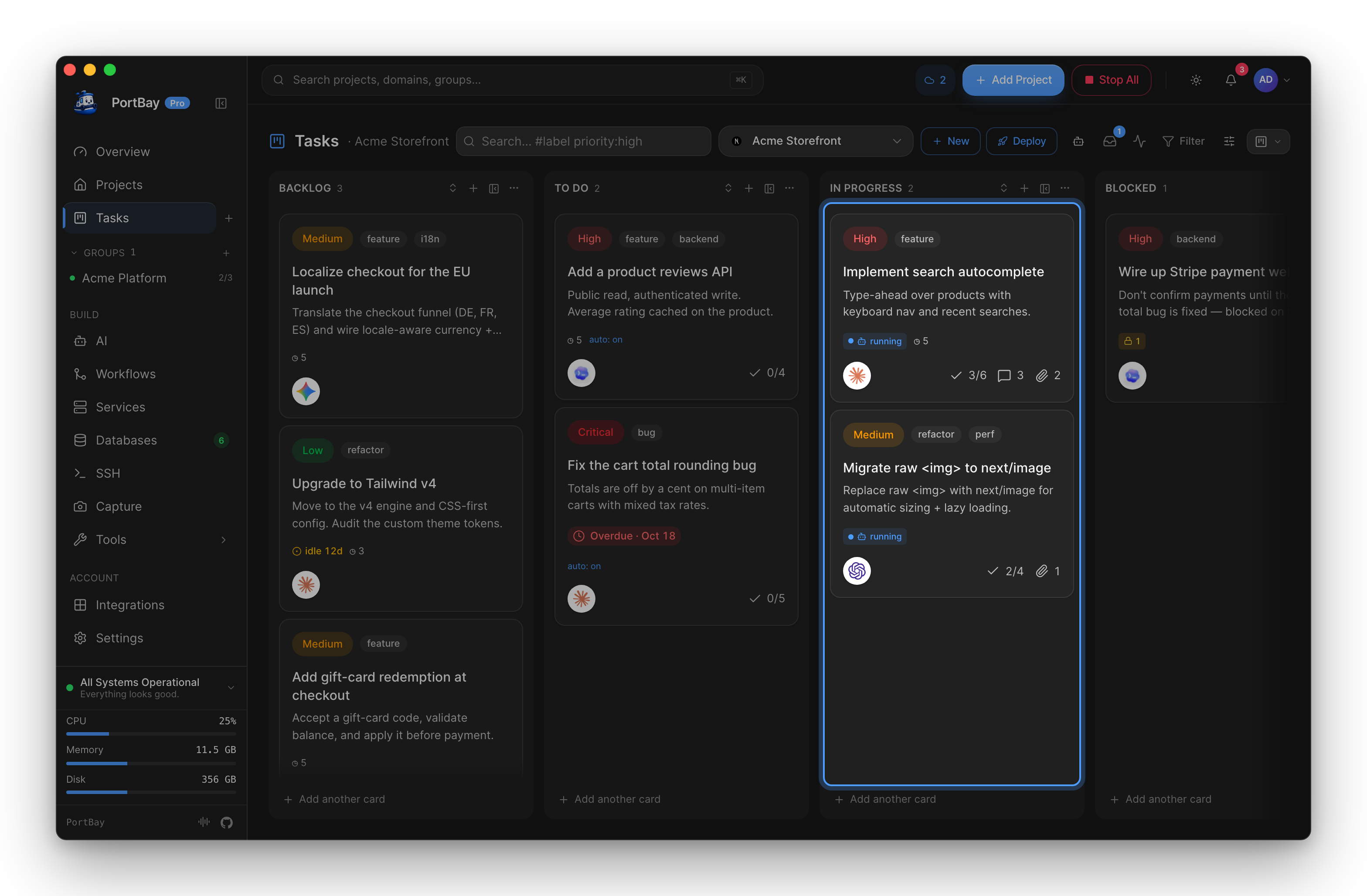Viewport: 1367px width, 896px height.
Task: Add card via plus icon in Backlog header
Action: pyautogui.click(x=473, y=188)
